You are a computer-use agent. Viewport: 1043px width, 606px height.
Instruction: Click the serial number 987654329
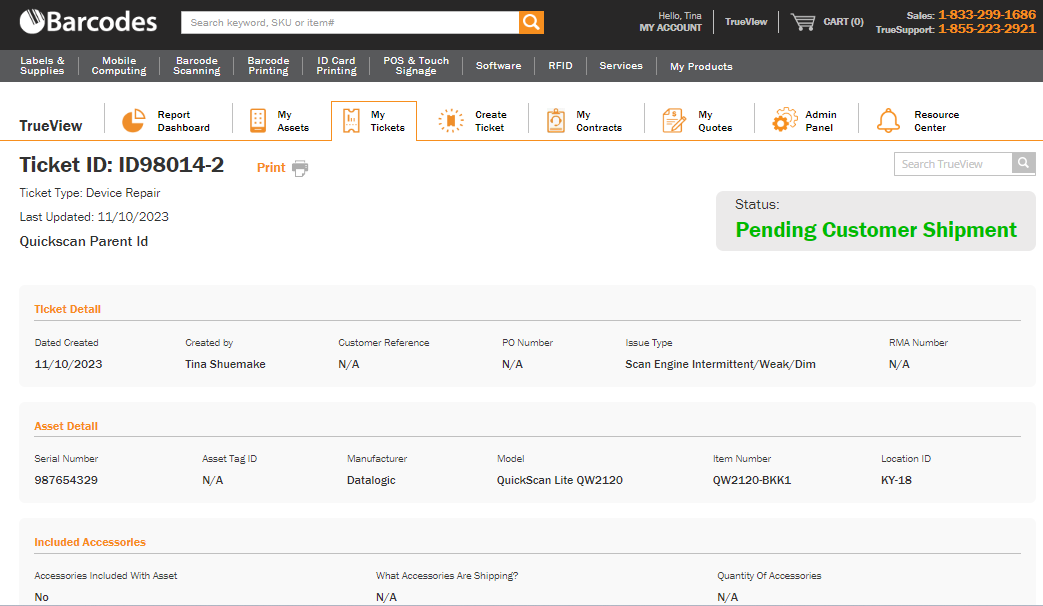coord(66,480)
